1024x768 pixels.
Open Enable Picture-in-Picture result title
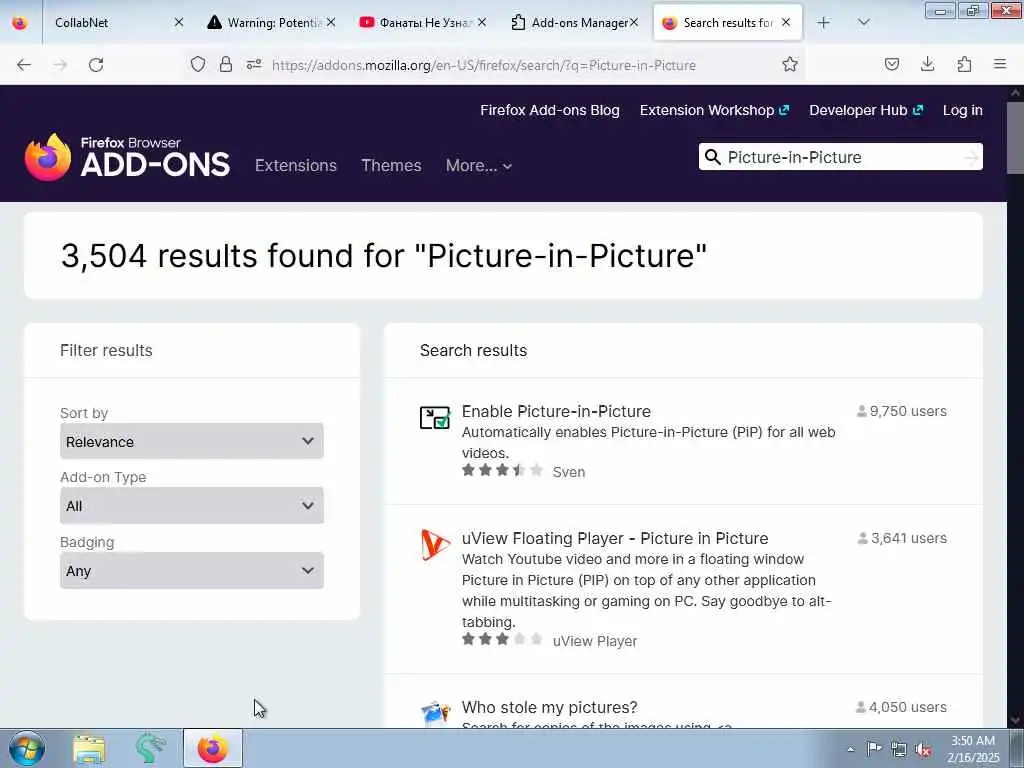point(556,411)
